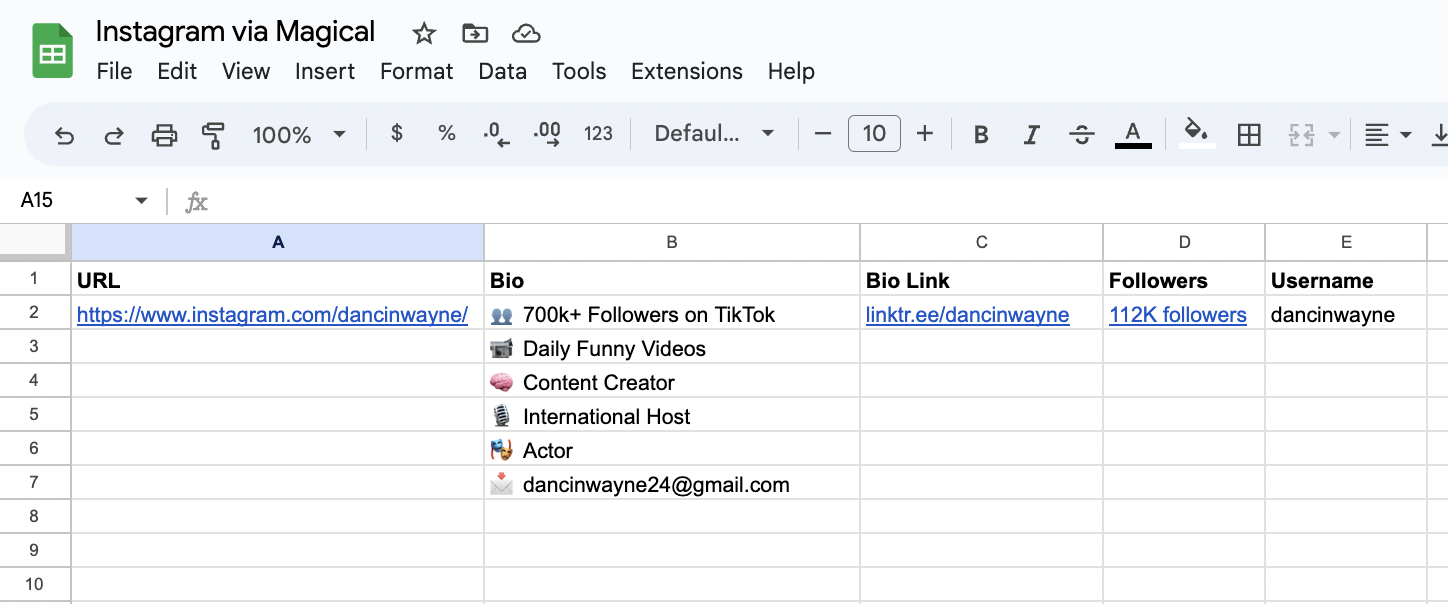The height and width of the screenshot is (604, 1448).
Task: Change text color with the A icon
Action: pyautogui.click(x=1133, y=133)
